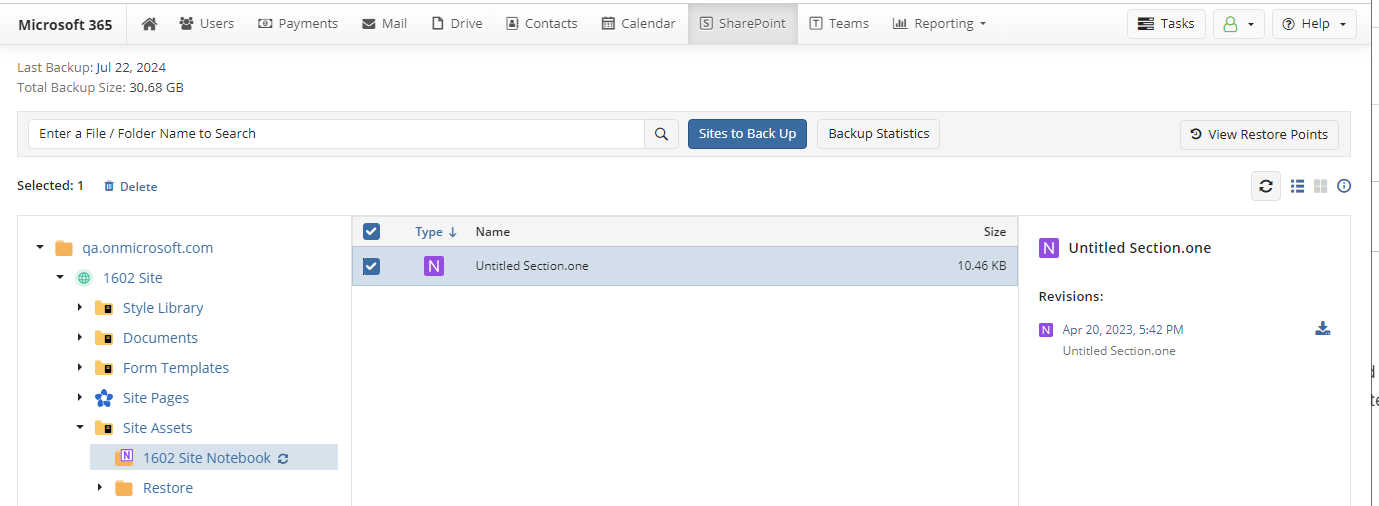
Task: Select the Untitled Section.one file name
Action: tap(532, 266)
